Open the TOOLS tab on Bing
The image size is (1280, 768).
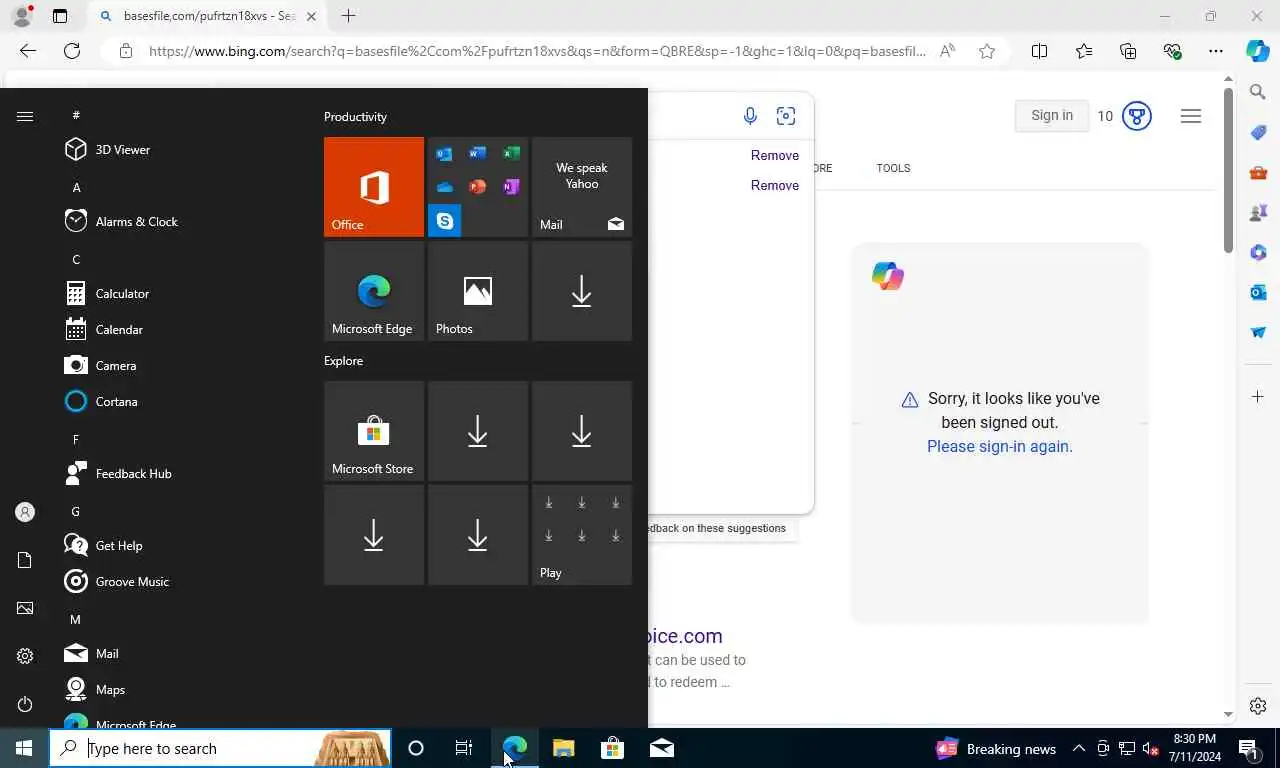pyautogui.click(x=893, y=168)
